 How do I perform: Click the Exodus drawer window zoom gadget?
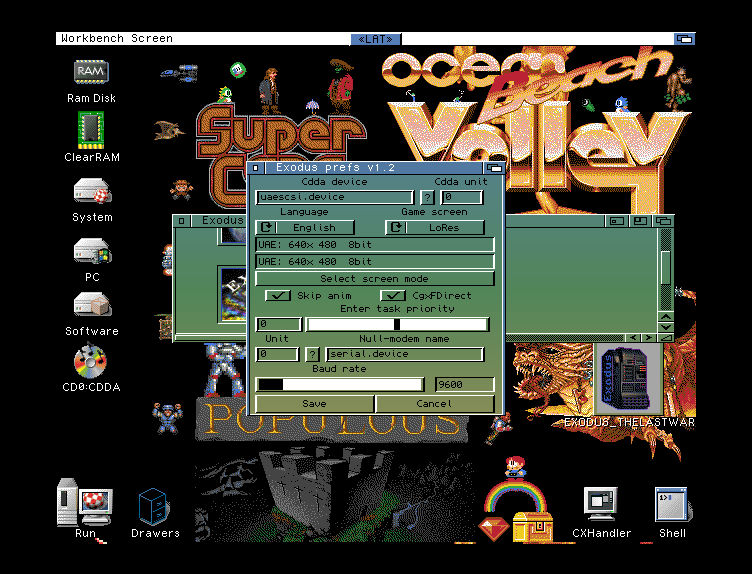tap(640, 221)
